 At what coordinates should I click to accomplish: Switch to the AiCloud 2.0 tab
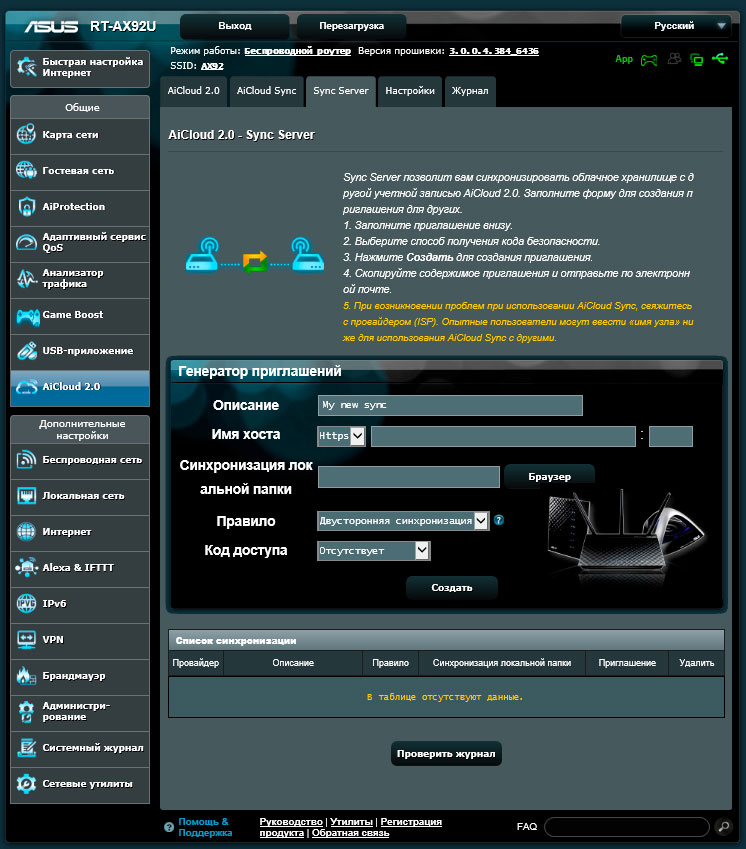(x=193, y=91)
